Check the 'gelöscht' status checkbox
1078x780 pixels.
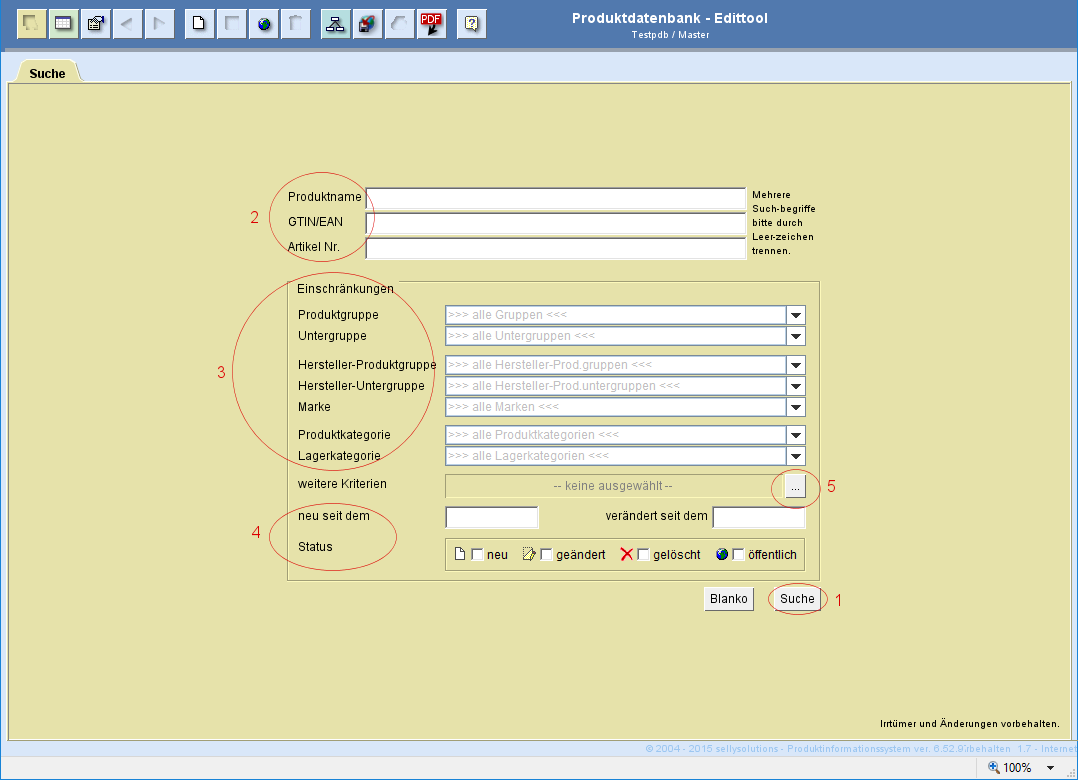coord(643,555)
